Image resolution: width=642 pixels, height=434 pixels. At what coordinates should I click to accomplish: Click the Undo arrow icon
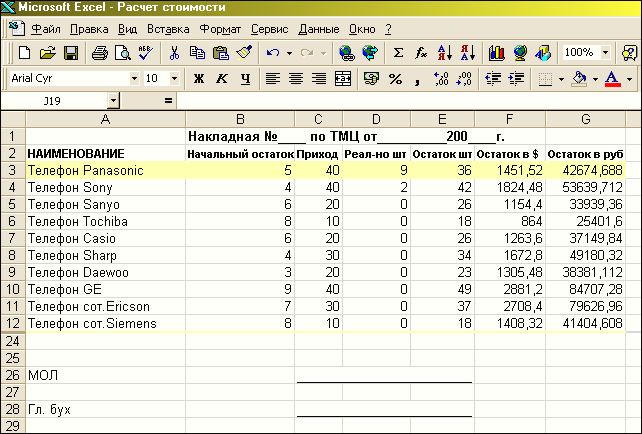273,53
